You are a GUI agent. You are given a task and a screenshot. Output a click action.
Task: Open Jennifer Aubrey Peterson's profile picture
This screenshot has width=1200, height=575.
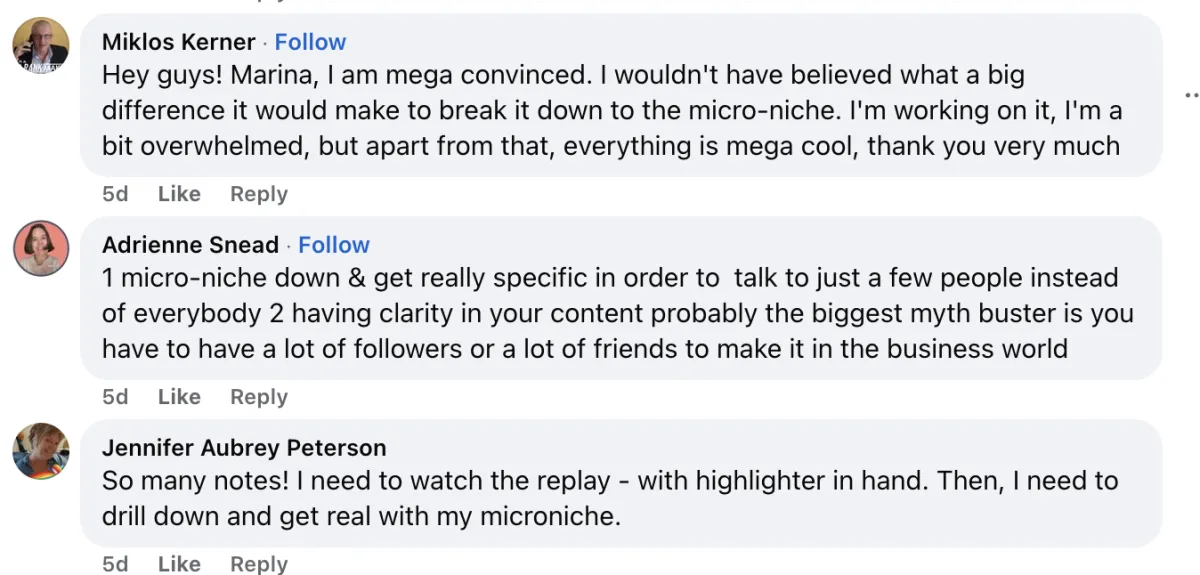click(x=41, y=450)
